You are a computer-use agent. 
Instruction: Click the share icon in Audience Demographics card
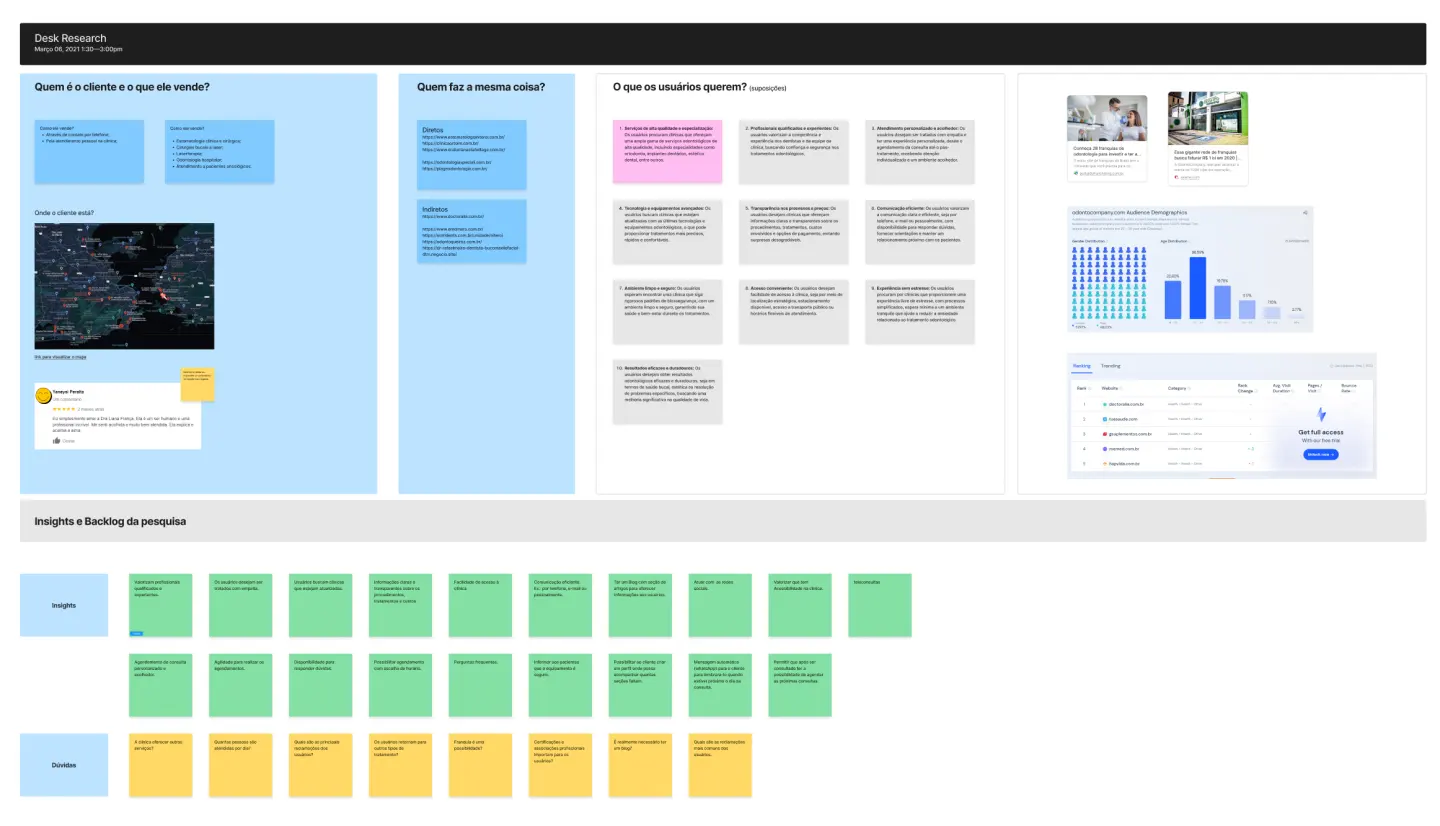coord(1305,213)
